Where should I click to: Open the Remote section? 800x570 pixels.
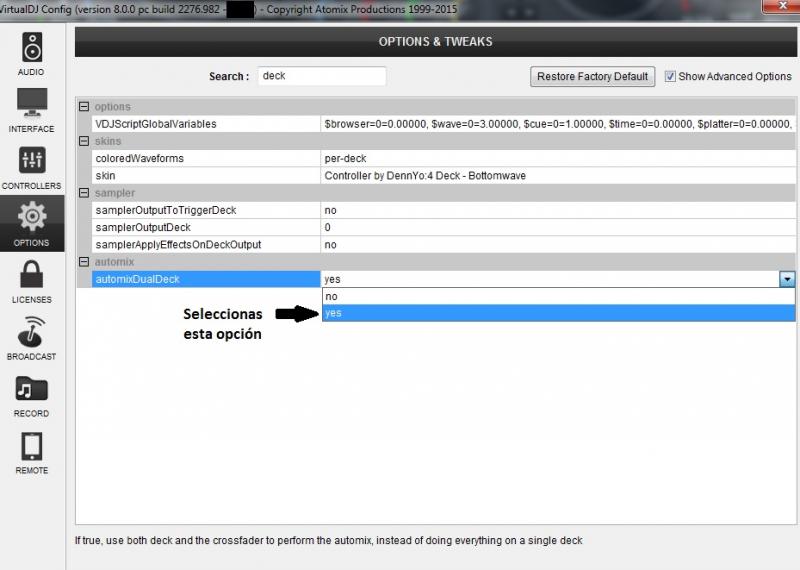pyautogui.click(x=32, y=451)
